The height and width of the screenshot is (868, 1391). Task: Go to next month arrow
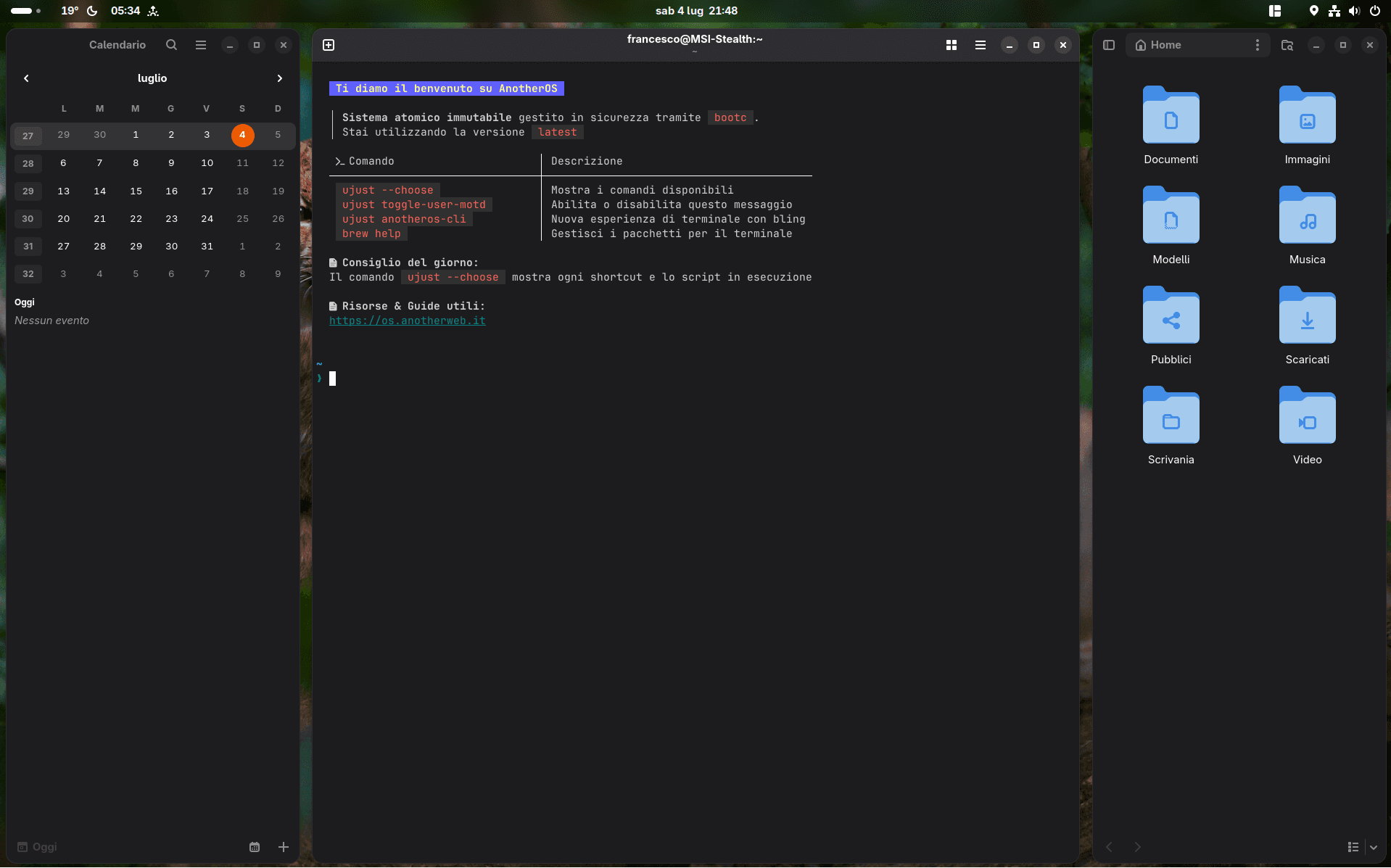coord(280,78)
